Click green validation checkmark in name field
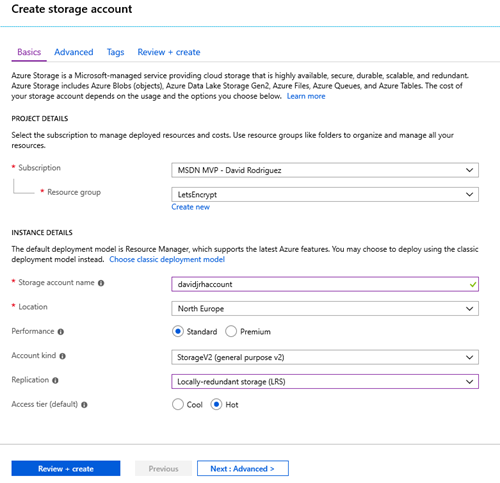 [473, 285]
